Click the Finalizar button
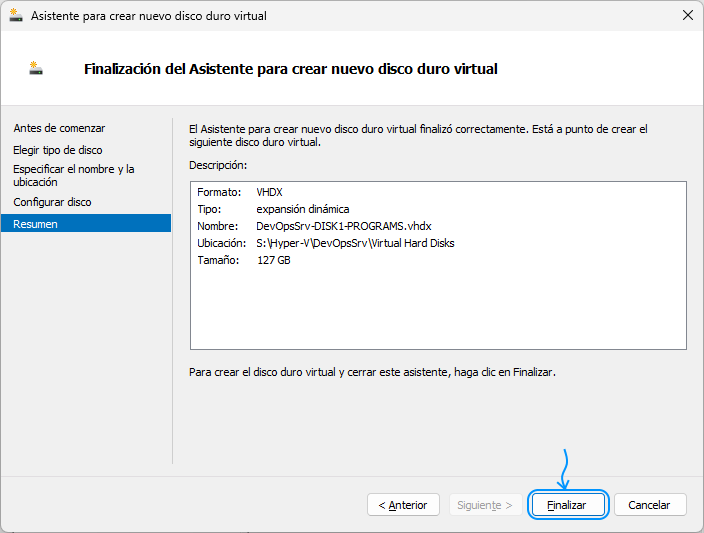704x533 pixels. [568, 505]
